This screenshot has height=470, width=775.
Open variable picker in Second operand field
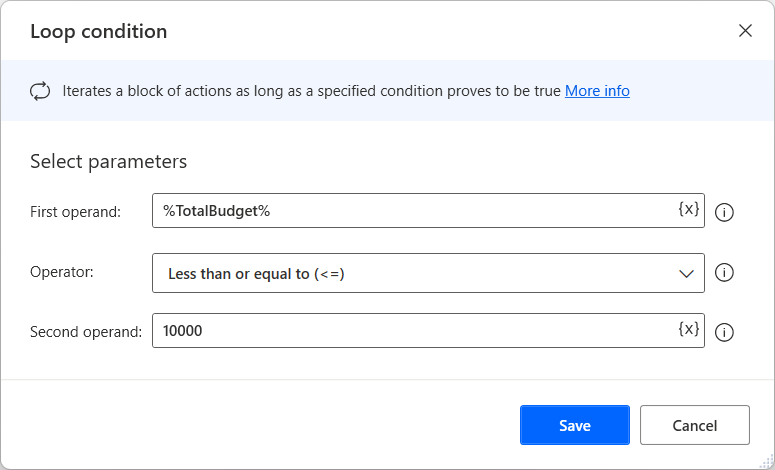pos(688,330)
